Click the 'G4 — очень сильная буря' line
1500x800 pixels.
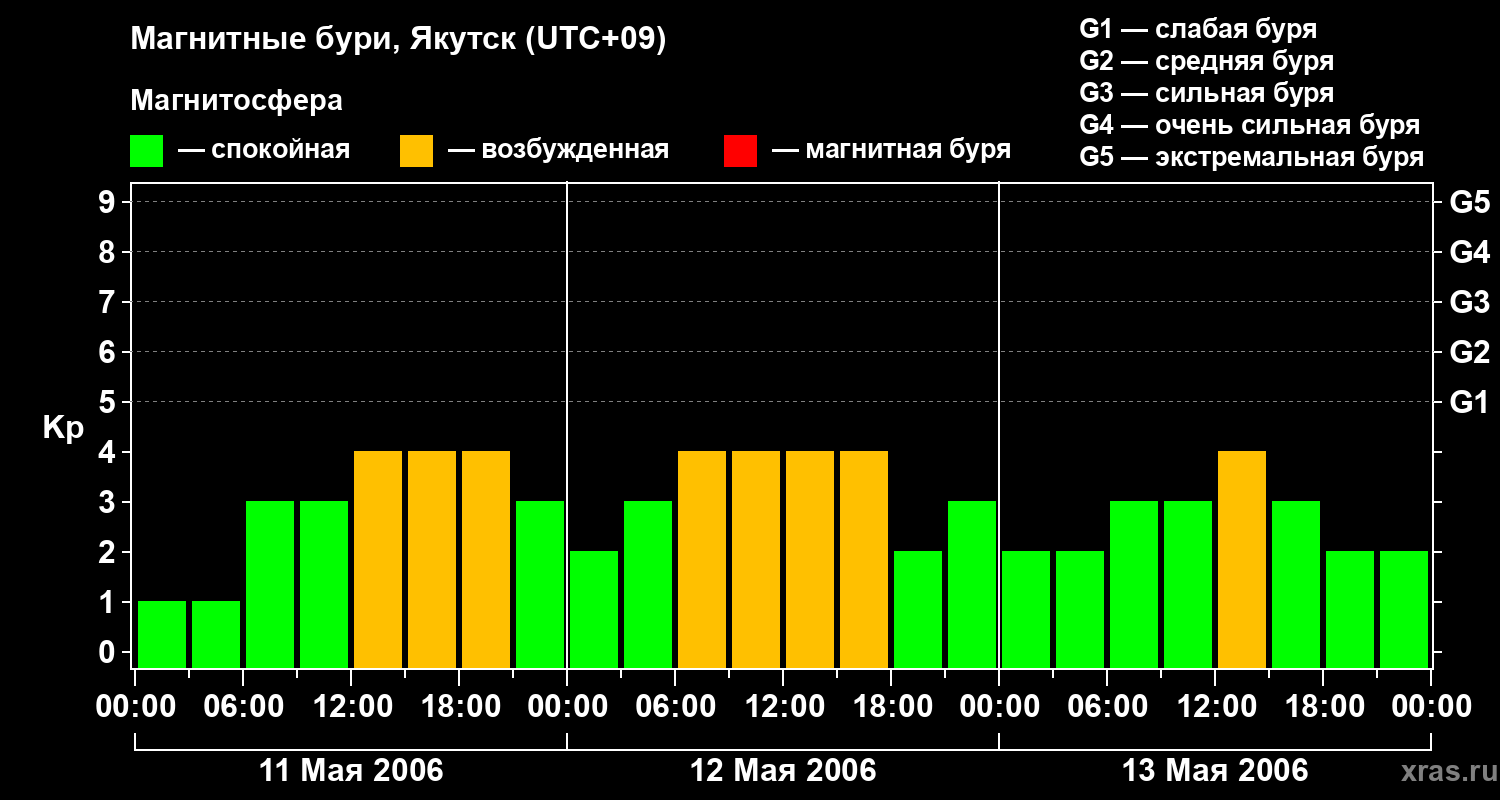point(1249,125)
